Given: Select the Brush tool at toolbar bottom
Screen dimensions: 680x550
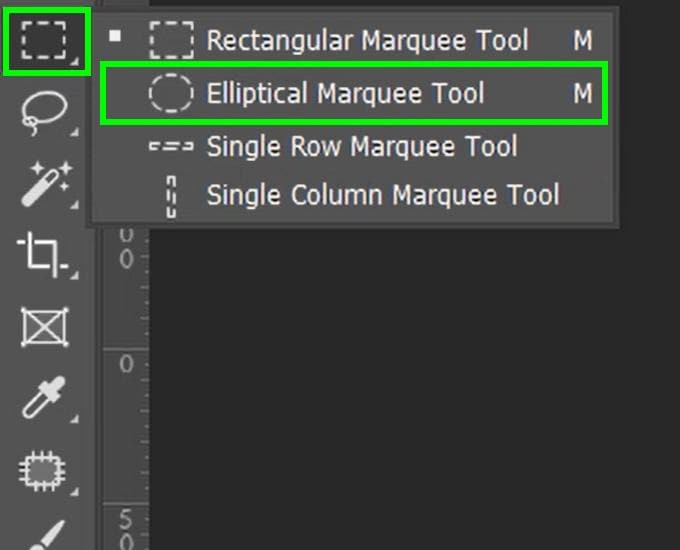Looking at the screenshot, I should tap(46, 536).
